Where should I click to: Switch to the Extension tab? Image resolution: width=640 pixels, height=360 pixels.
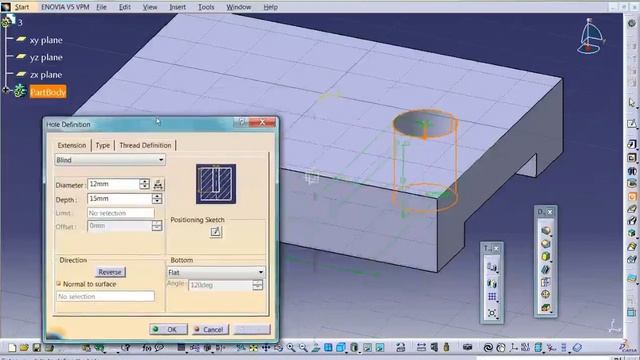tap(72, 145)
